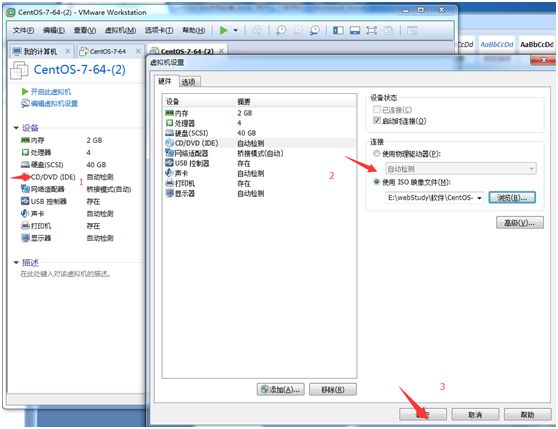Image resolution: width=558 pixels, height=429 pixels.
Task: Select the 打印机 row in settings dialog
Action: [259, 184]
